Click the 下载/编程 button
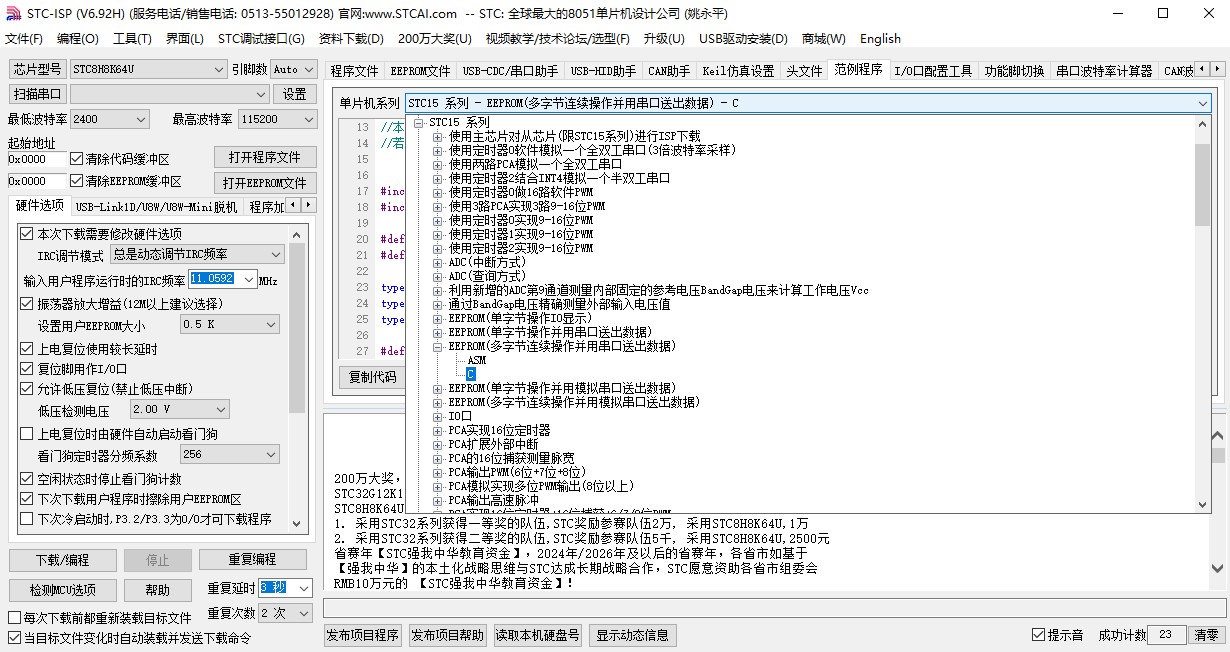The width and height of the screenshot is (1230, 652). [x=62, y=560]
